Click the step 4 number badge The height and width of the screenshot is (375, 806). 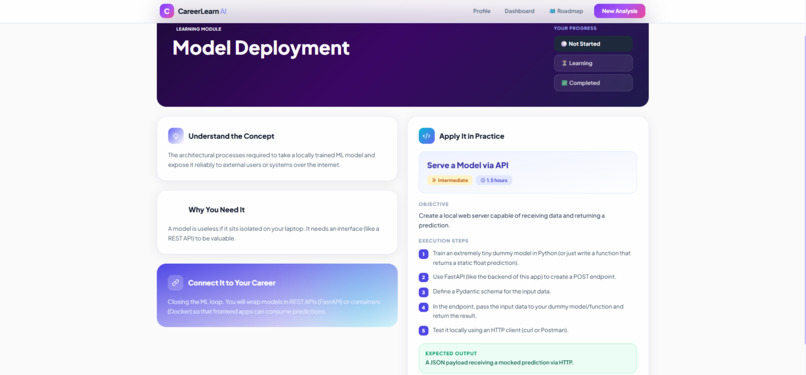click(423, 307)
